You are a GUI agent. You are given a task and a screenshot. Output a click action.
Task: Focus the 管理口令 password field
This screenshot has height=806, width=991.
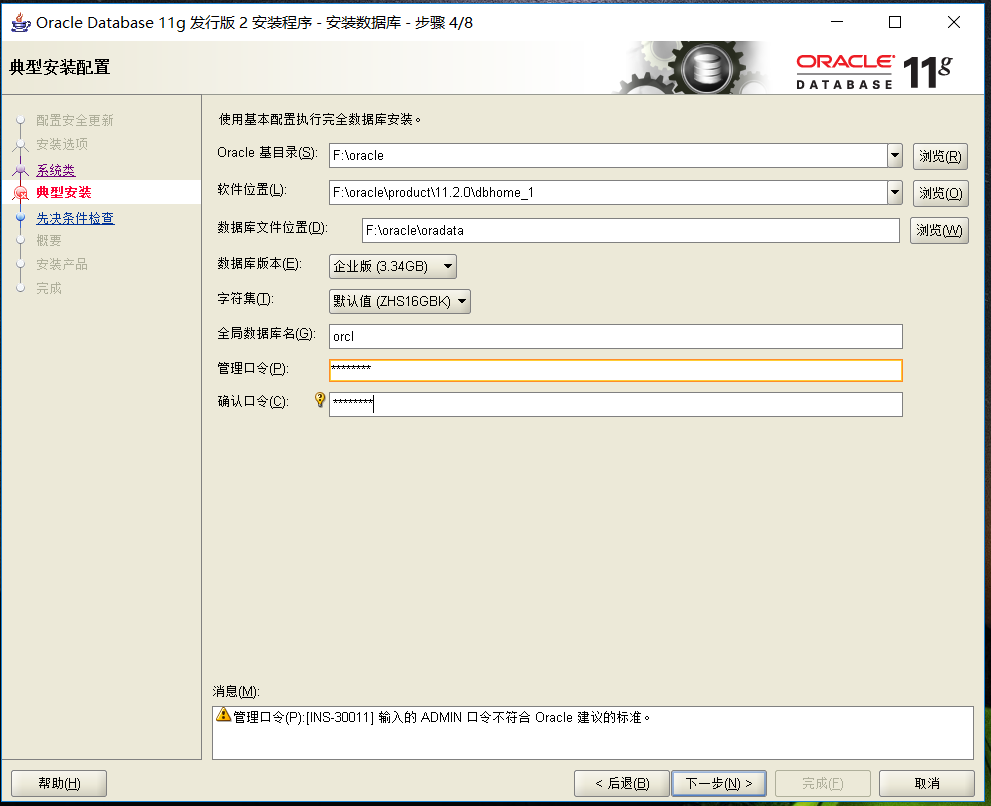point(616,370)
